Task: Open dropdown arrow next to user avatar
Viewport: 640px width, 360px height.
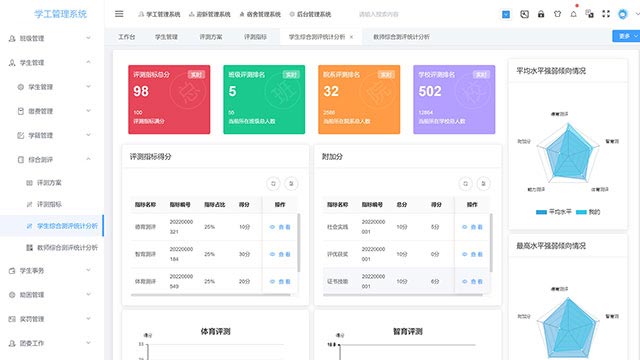Action: point(637,14)
